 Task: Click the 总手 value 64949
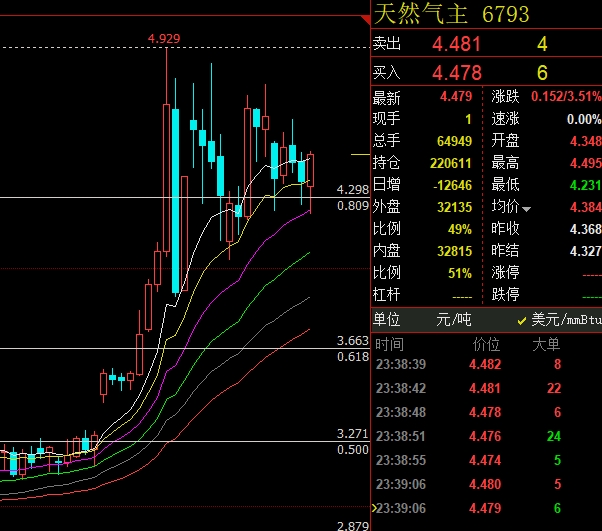tap(454, 141)
